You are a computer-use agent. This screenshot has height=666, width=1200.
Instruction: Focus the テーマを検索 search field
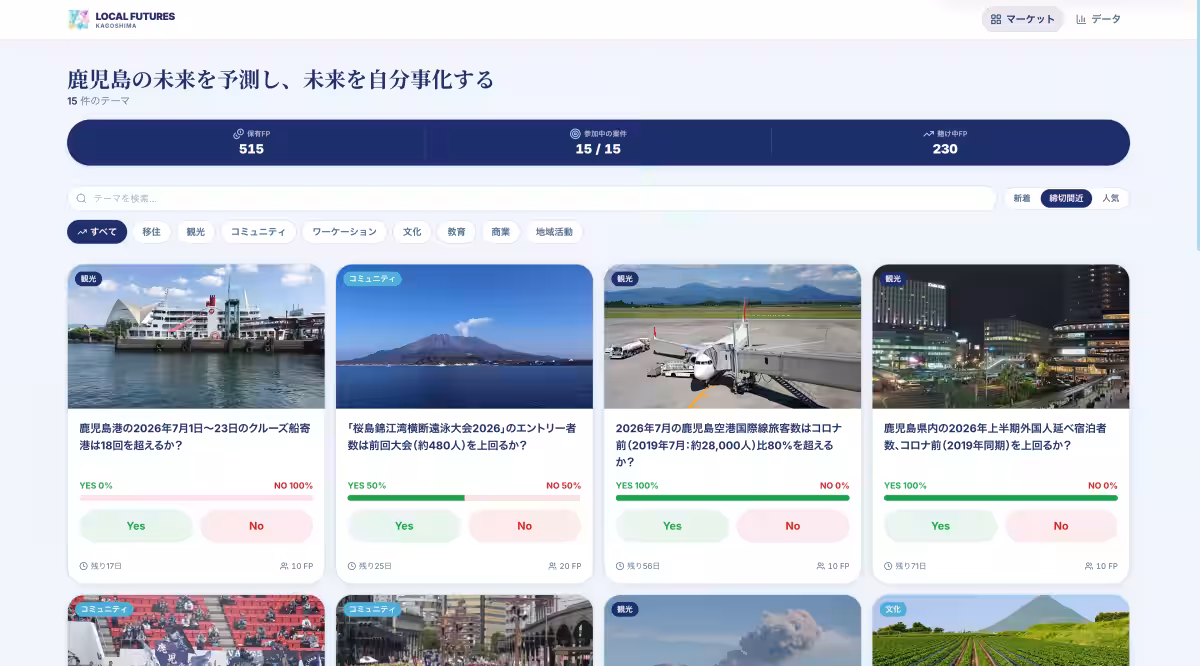(x=532, y=198)
